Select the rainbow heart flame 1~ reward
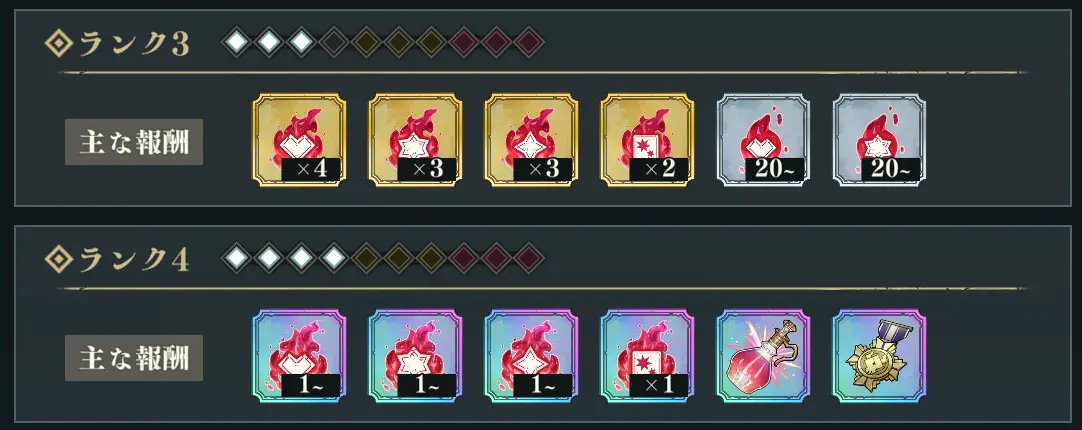Screen dimensions: 1082x430 click(299, 356)
